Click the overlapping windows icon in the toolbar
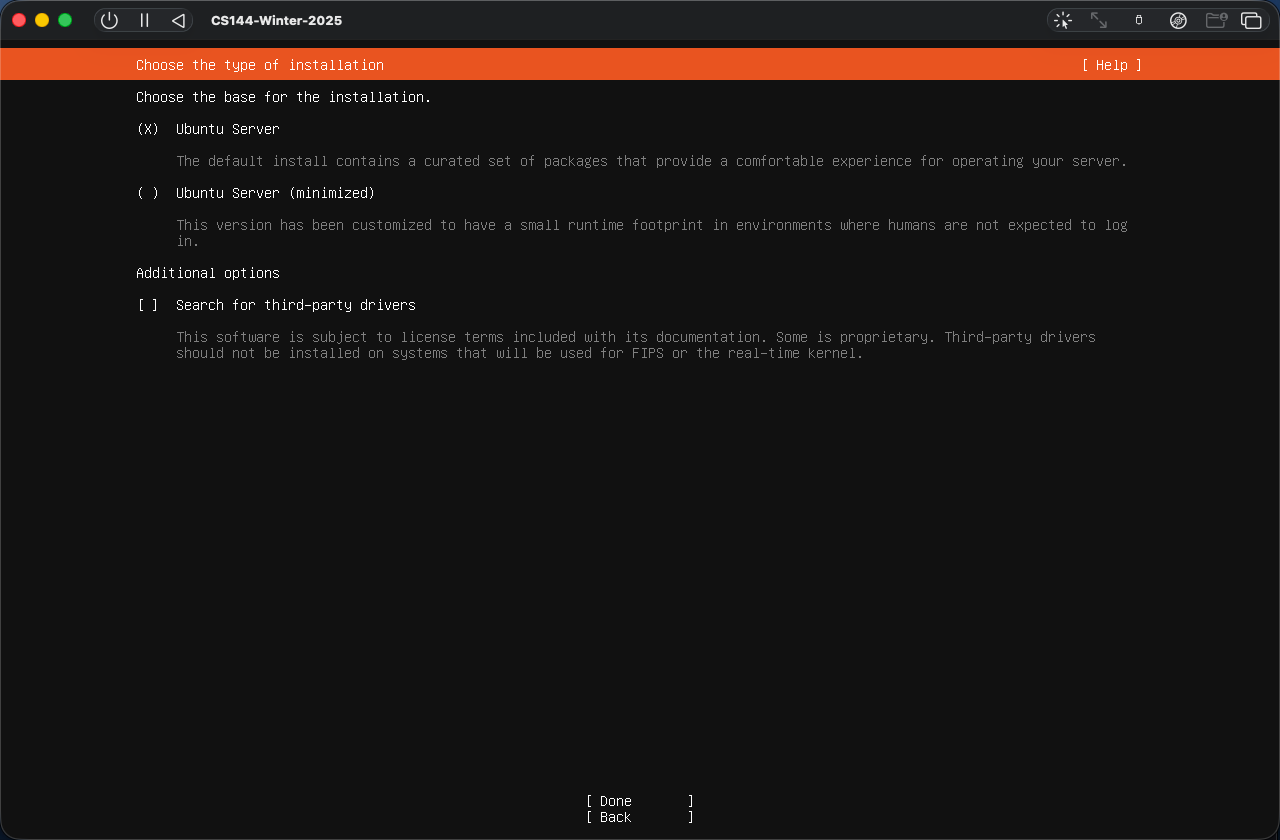This screenshot has height=840, width=1280. (1251, 20)
